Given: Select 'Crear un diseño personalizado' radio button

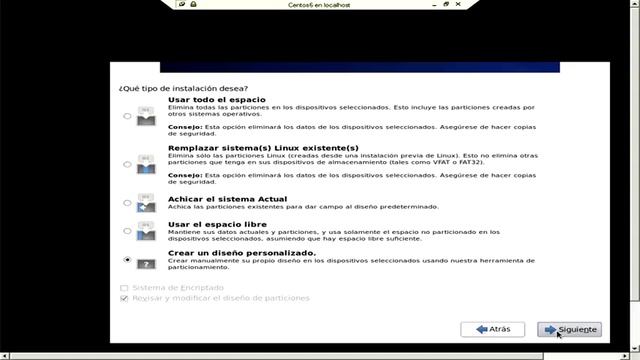Looking at the screenshot, I should (127, 260).
